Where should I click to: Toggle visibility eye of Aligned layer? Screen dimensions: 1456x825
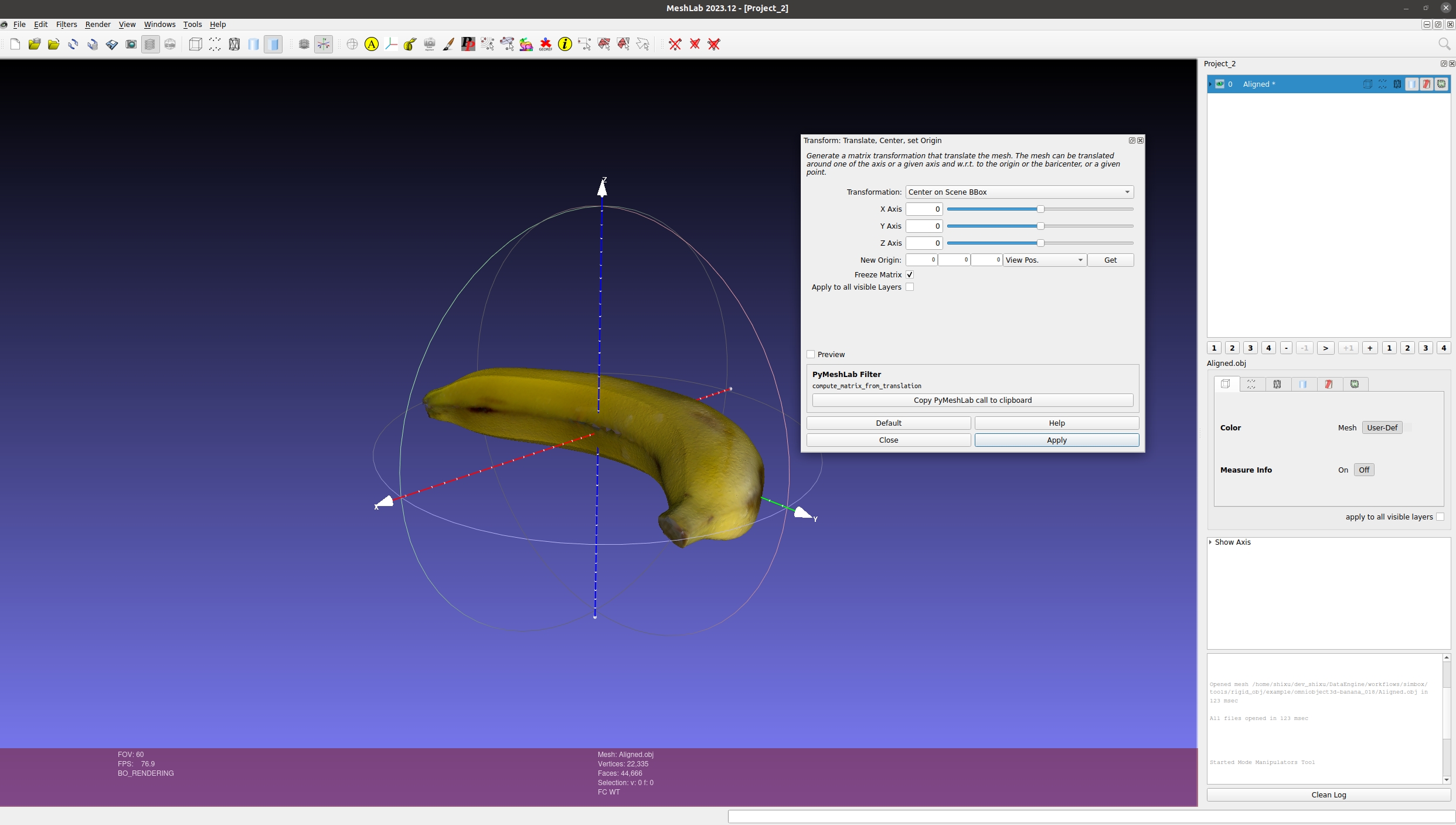pos(1221,84)
